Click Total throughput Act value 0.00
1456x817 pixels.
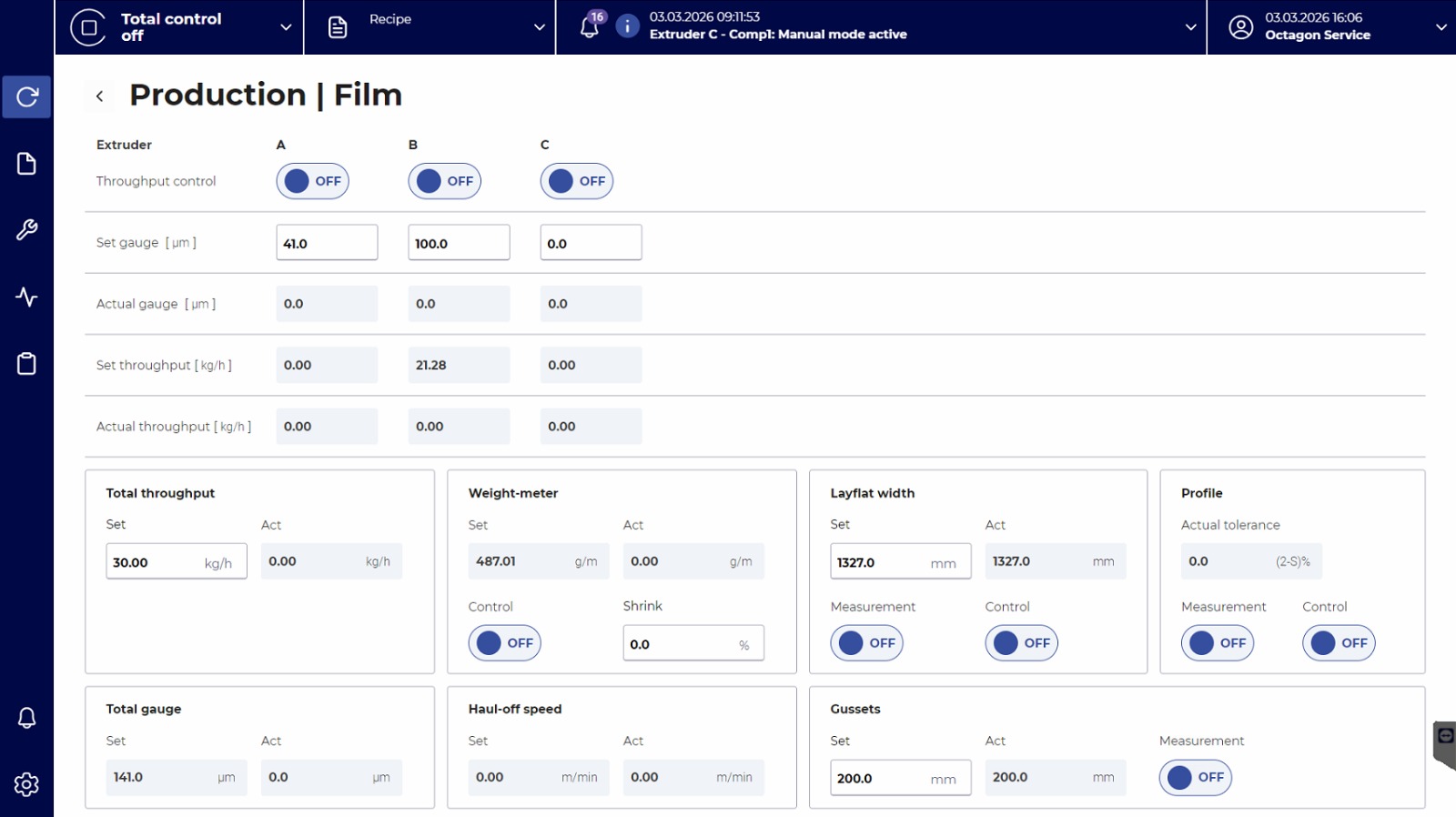click(331, 561)
